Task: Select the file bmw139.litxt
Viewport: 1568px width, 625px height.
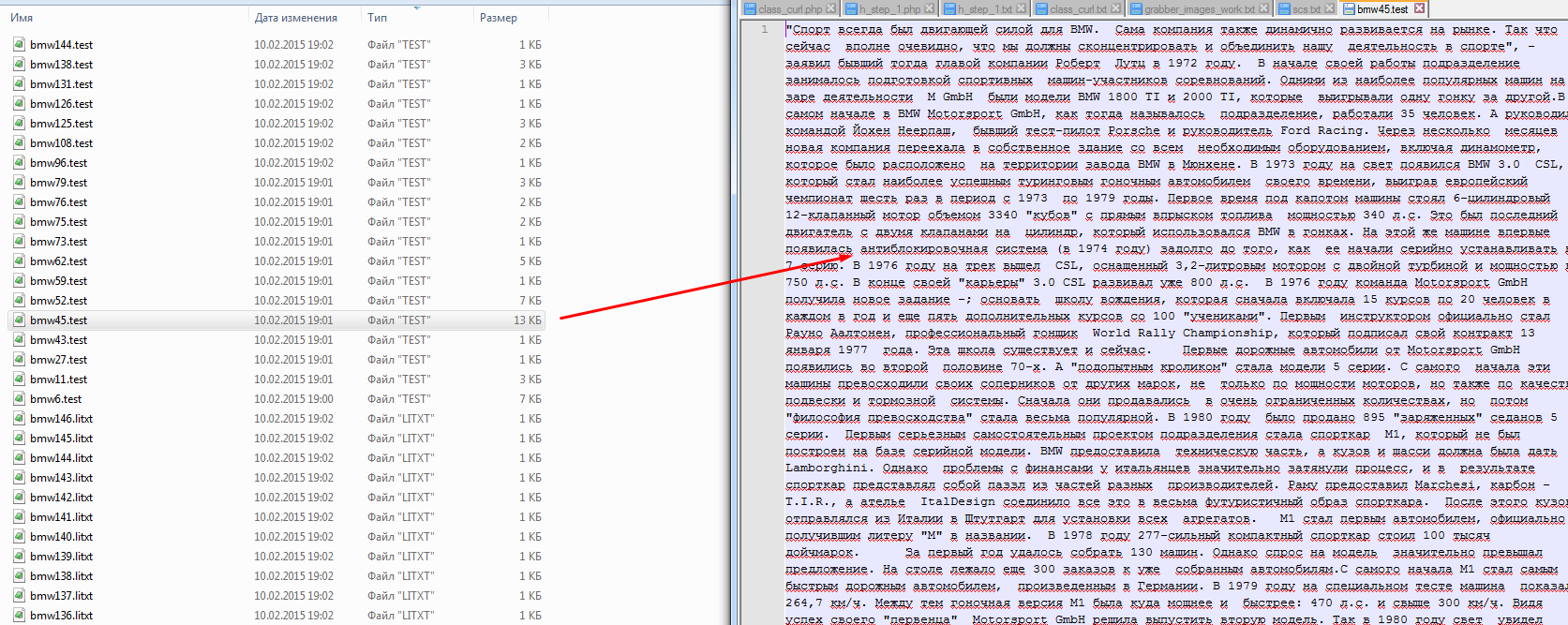Action: coord(61,556)
